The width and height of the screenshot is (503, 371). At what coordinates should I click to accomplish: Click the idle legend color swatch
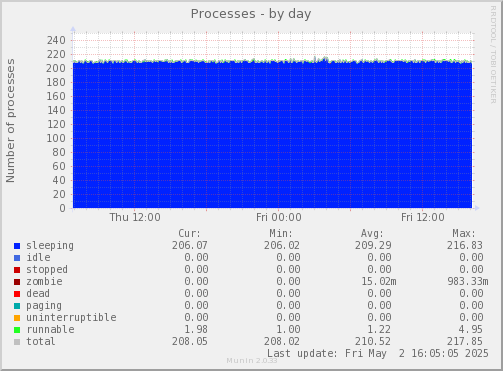coord(17,258)
